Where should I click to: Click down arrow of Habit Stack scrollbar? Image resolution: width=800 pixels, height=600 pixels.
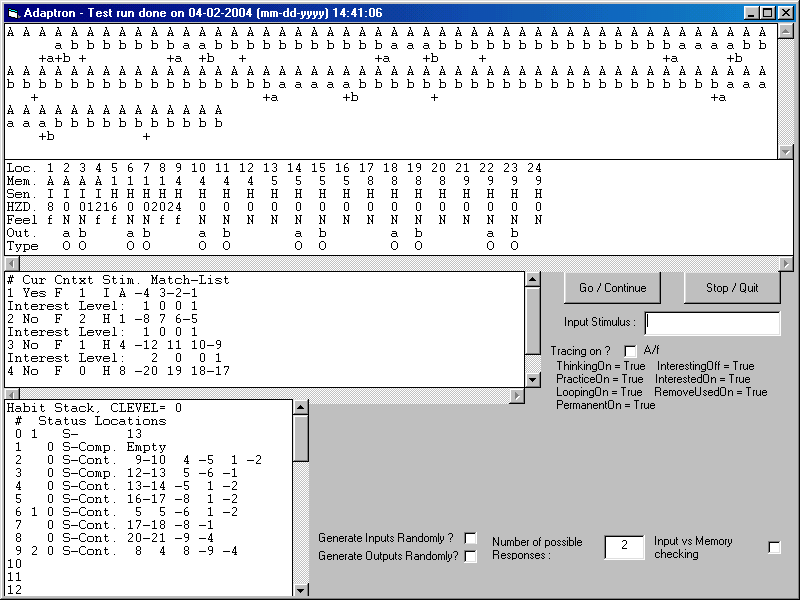[x=301, y=590]
